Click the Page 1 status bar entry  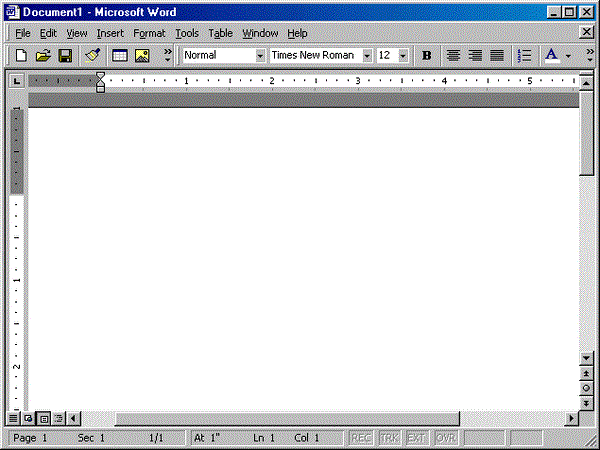30,438
